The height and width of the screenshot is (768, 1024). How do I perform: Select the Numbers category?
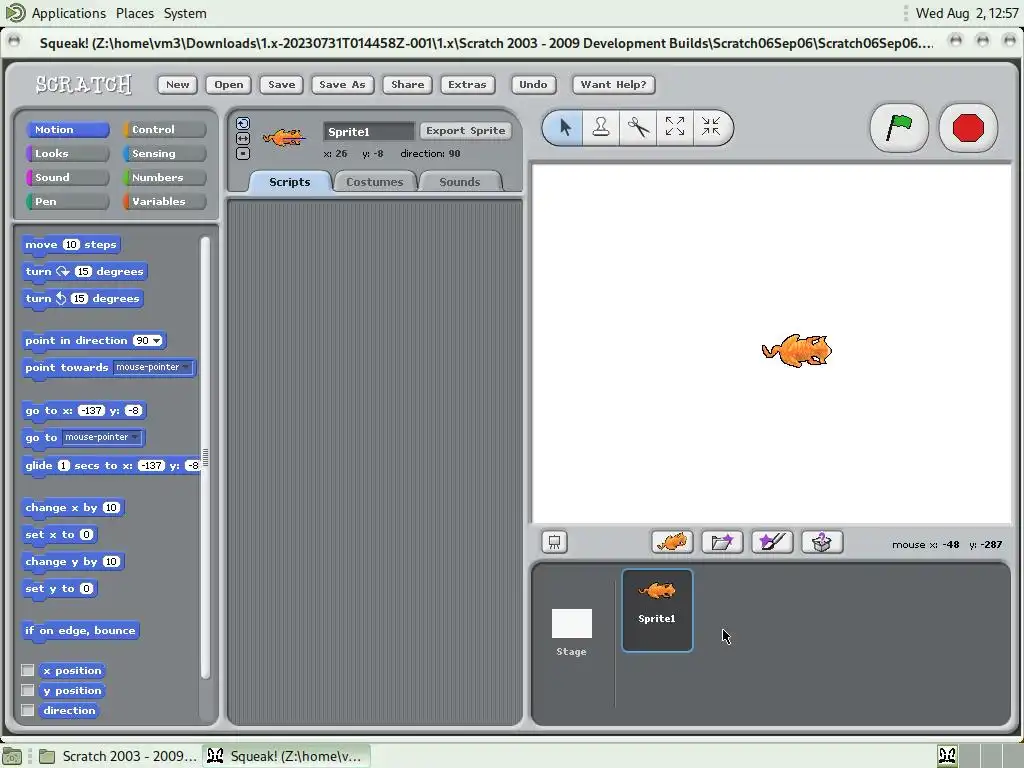(165, 178)
